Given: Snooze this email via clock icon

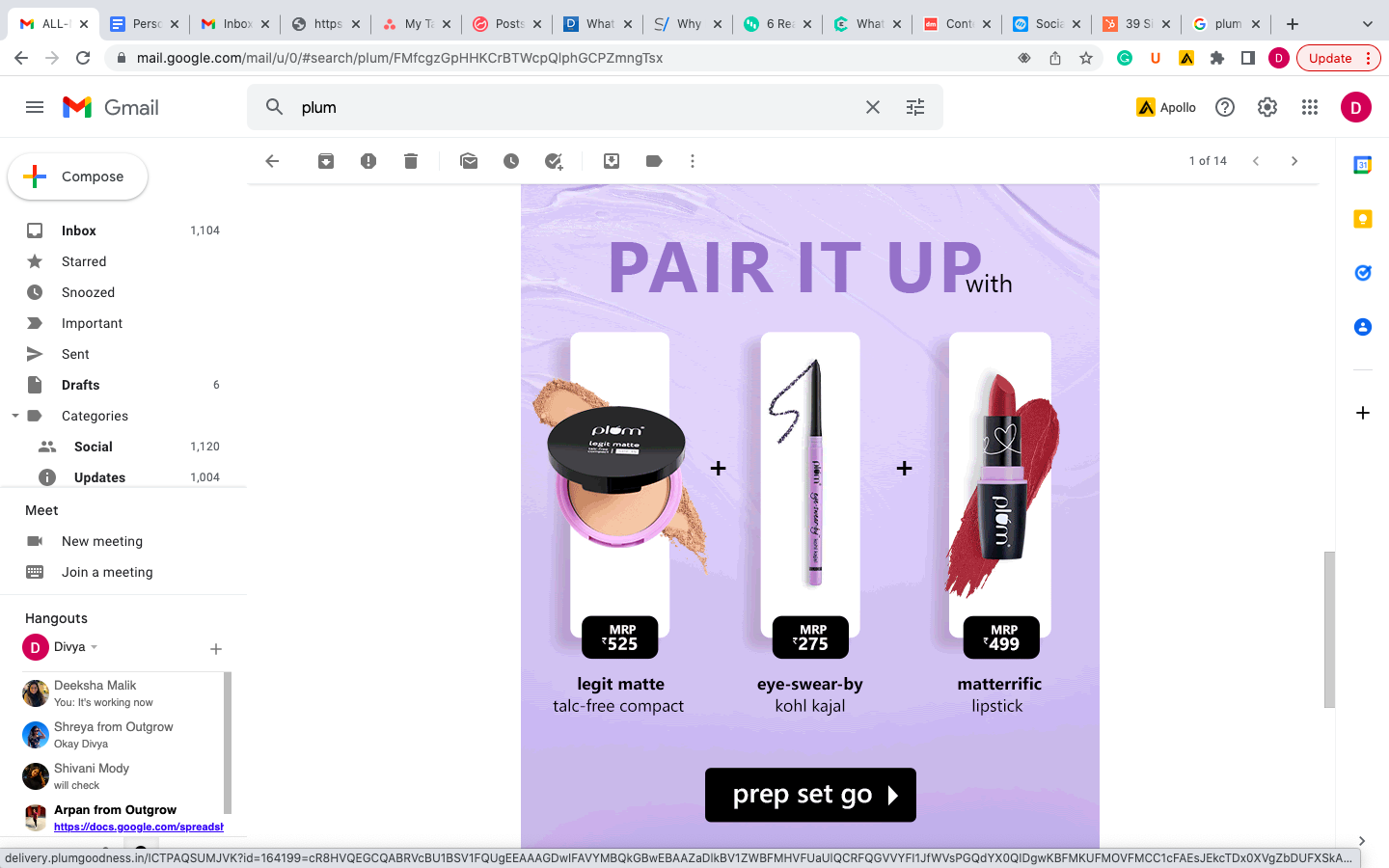Looking at the screenshot, I should 511,161.
